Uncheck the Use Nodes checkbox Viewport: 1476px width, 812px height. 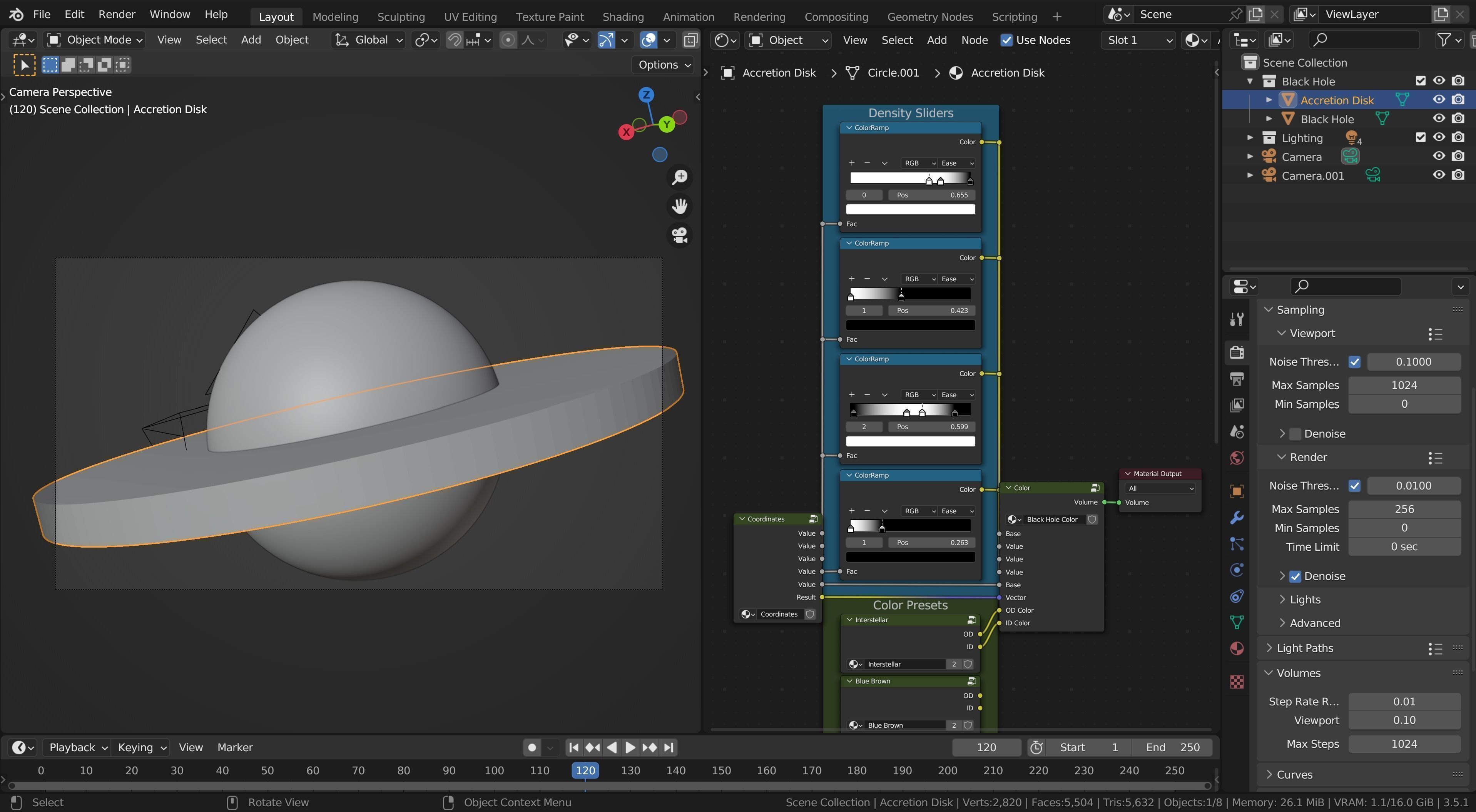click(x=1006, y=40)
